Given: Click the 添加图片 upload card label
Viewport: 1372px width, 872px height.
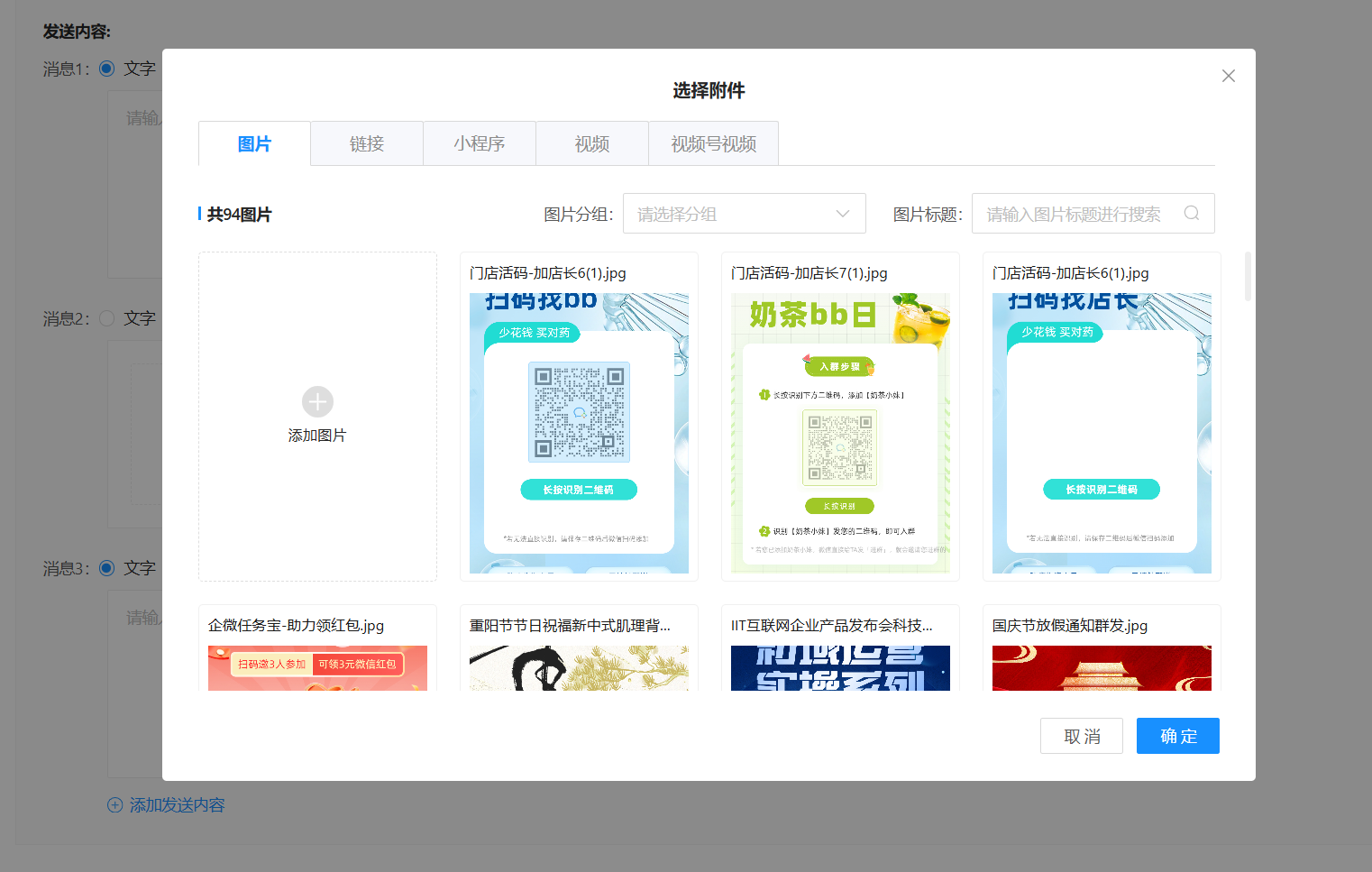Looking at the screenshot, I should tap(317, 436).
